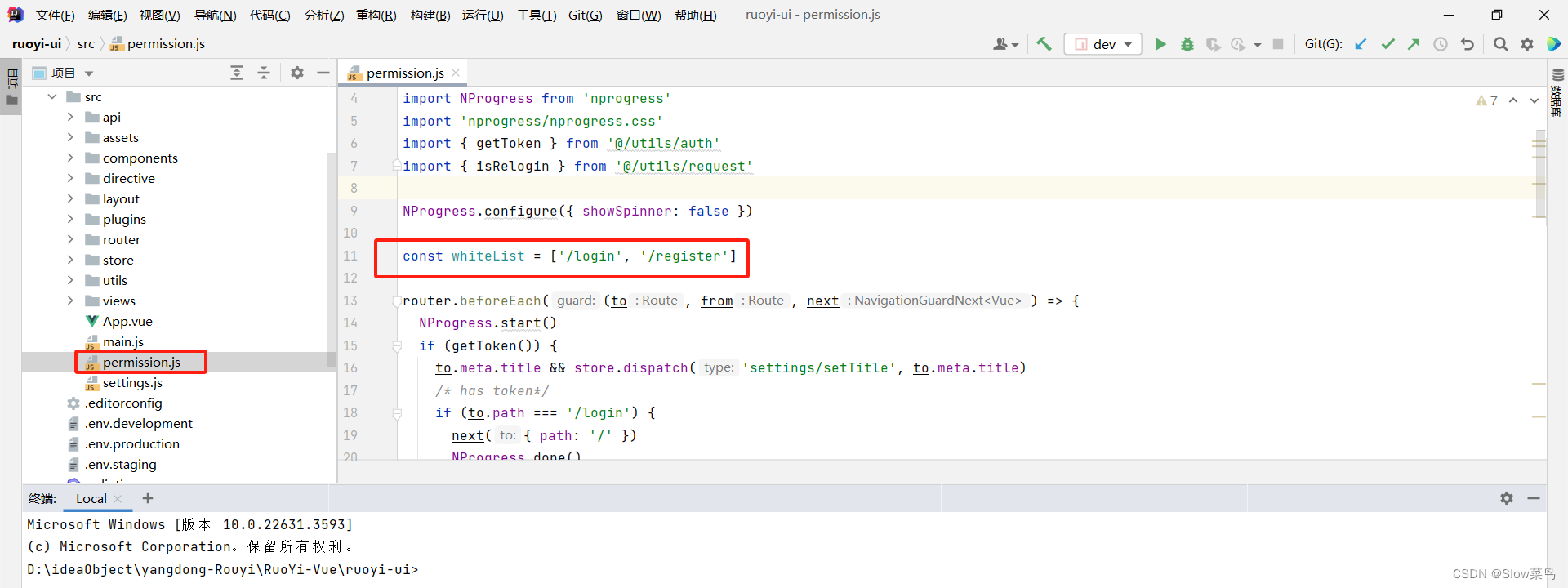The width and height of the screenshot is (1568, 588).
Task: Open the database tool window sidebar icon
Action: pyautogui.click(x=1557, y=91)
